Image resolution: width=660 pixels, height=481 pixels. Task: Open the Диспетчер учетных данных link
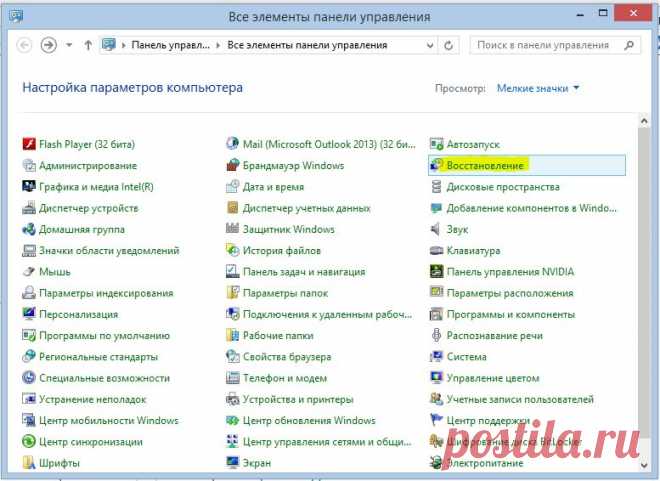(x=306, y=208)
